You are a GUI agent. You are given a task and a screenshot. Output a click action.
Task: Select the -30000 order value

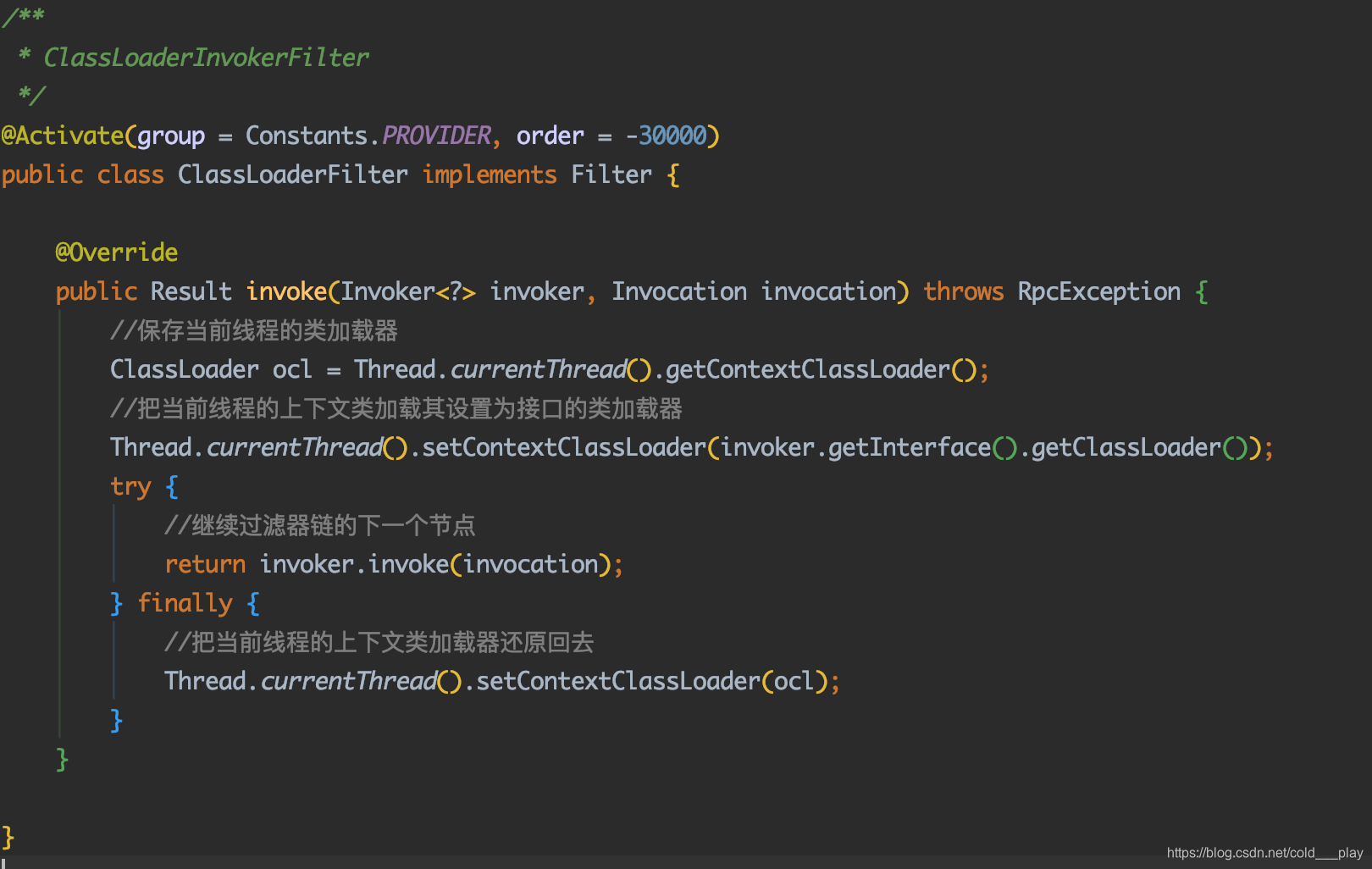(667, 136)
